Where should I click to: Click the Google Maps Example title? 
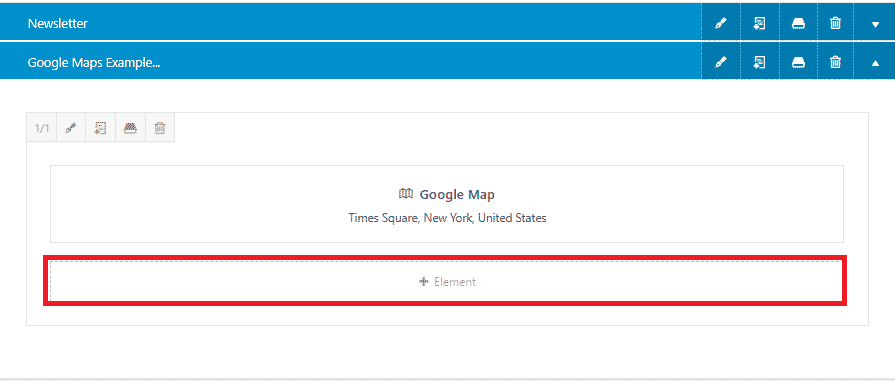tap(94, 62)
